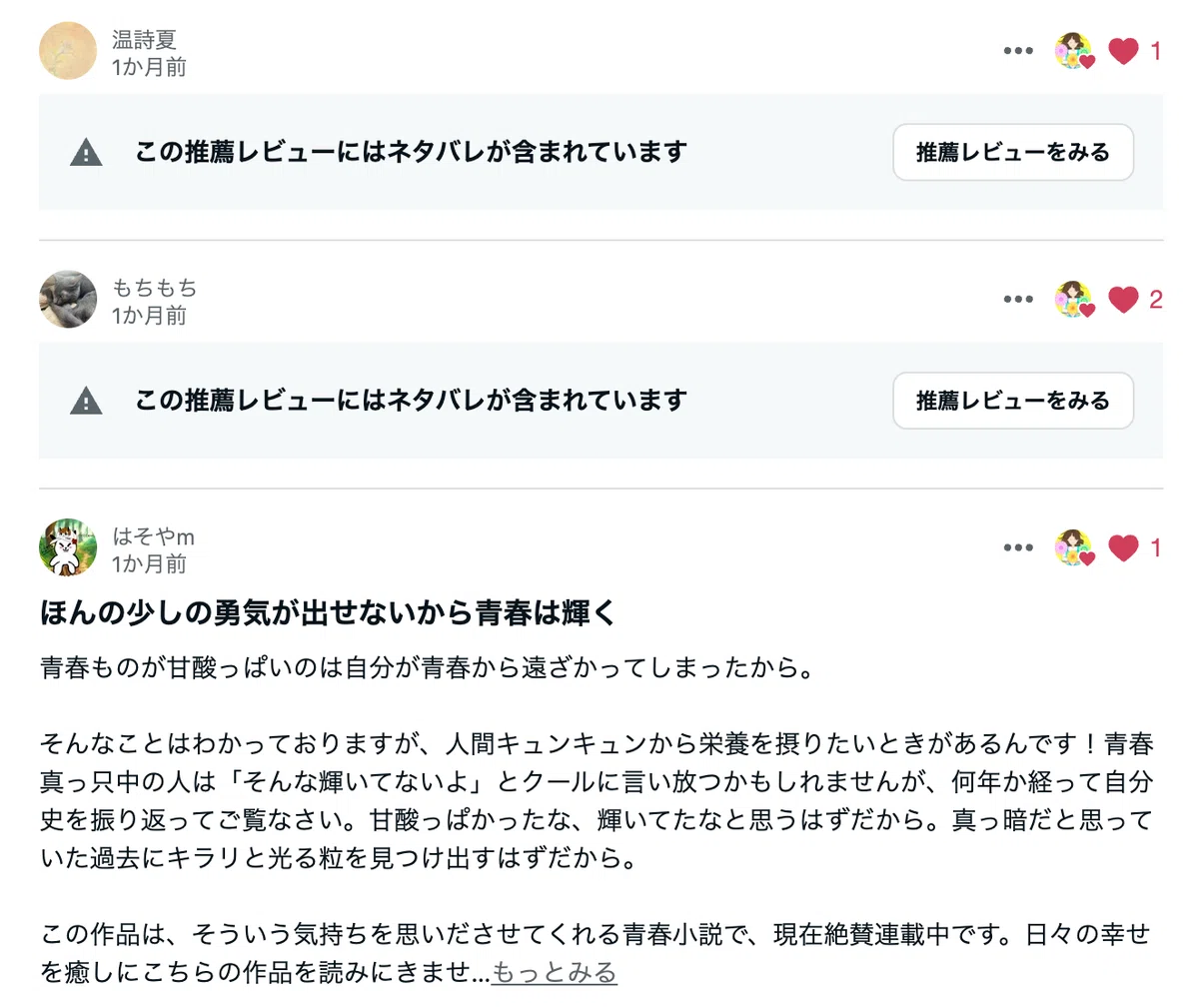Reveal 温詩夏's spoiler review with 推薦レビューをみる
Image resolution: width=1199 pixels, height=1008 pixels.
pos(1013,152)
